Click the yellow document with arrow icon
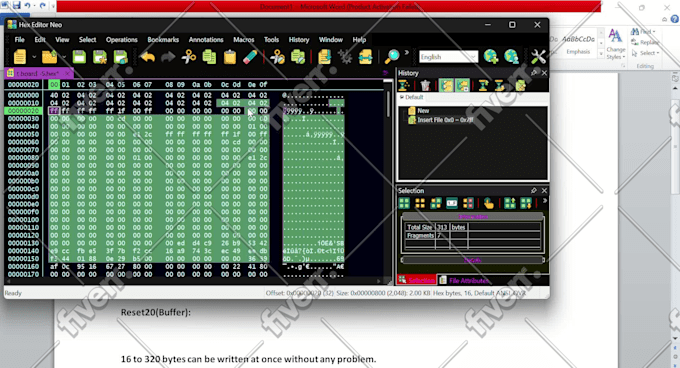680x368 pixels. pyautogui.click(x=324, y=57)
